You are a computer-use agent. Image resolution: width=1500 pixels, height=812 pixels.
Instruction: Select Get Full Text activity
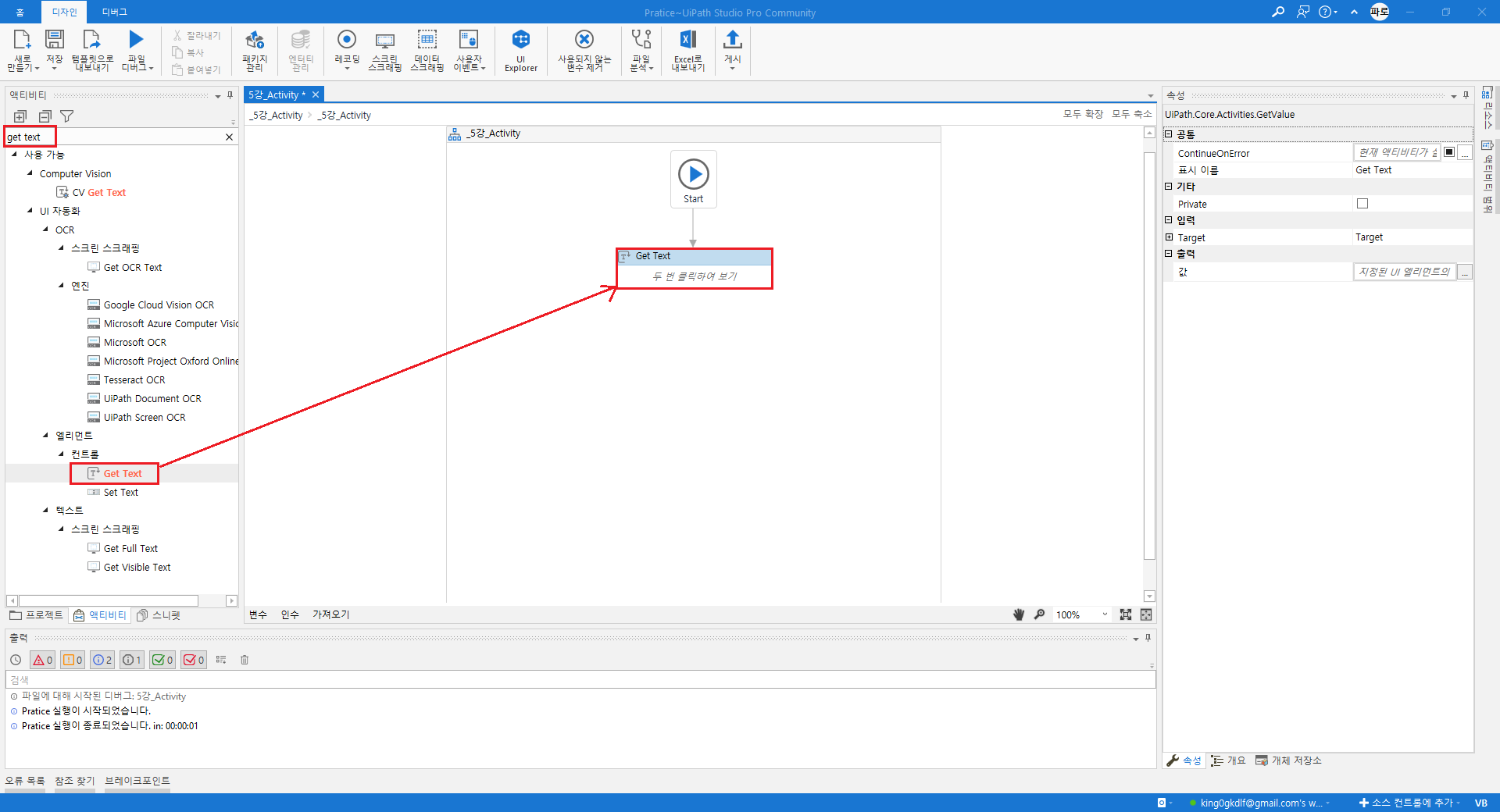[130, 548]
